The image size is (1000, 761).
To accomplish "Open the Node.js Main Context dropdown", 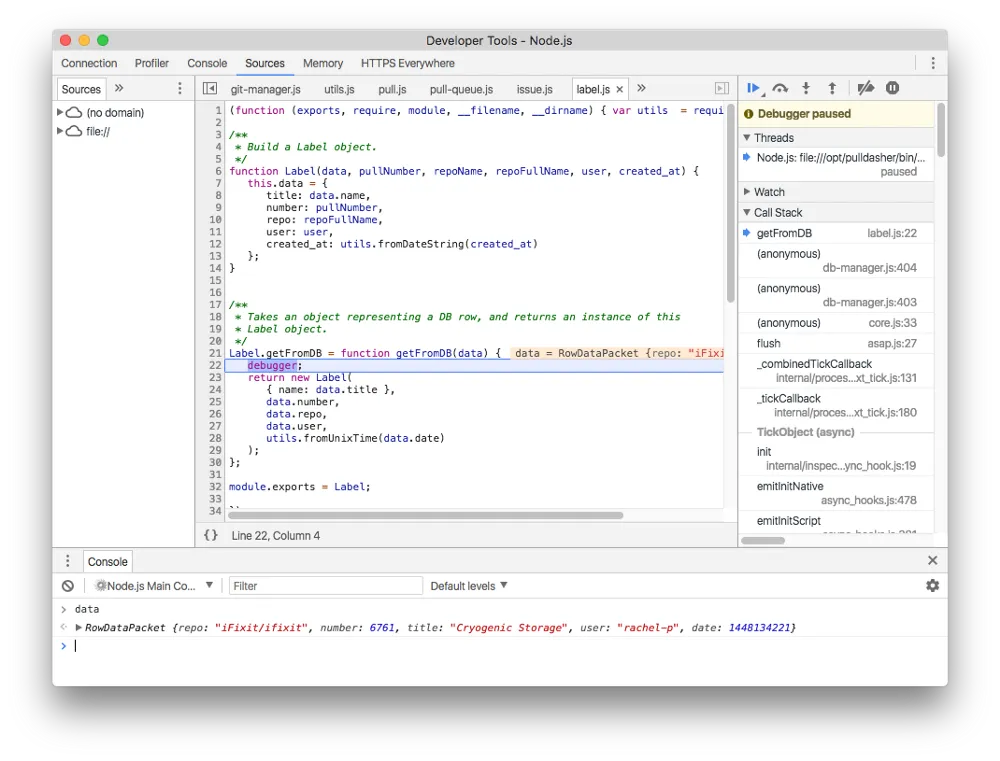I will pos(153,586).
